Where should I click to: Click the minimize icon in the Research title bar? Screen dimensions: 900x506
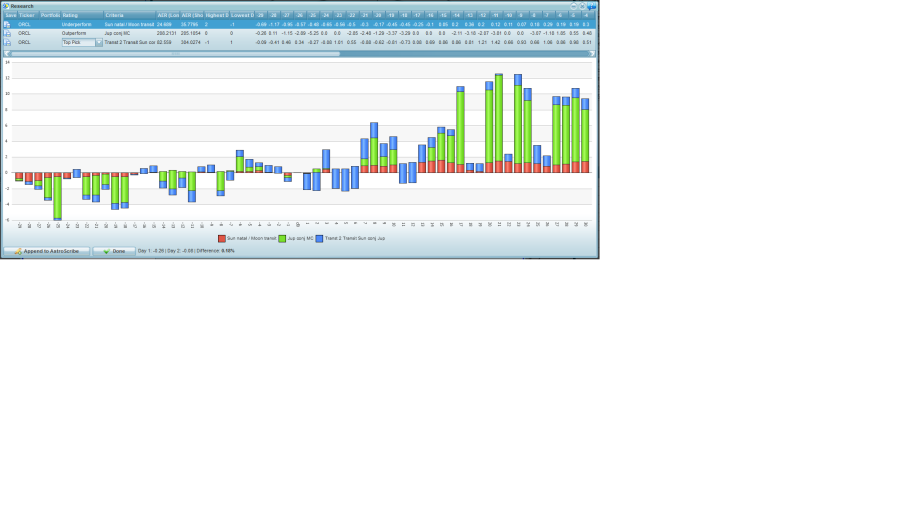point(573,6)
